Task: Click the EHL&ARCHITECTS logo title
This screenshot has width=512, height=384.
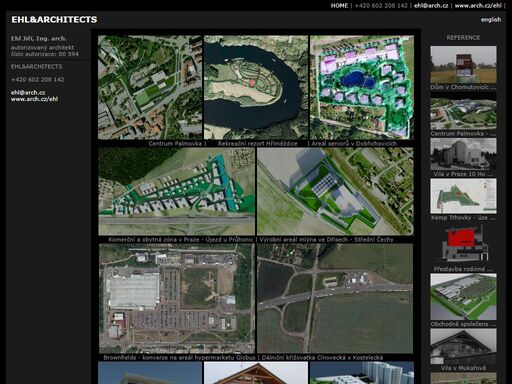Action: point(54,20)
